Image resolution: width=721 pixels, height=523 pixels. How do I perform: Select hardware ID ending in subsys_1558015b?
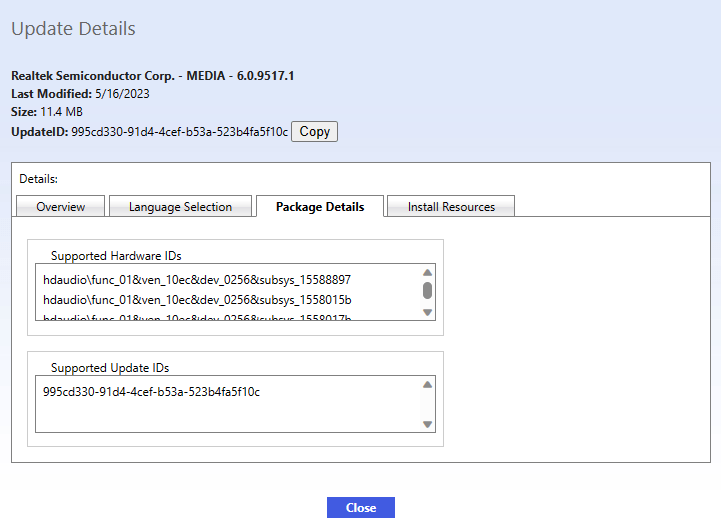pos(197,300)
